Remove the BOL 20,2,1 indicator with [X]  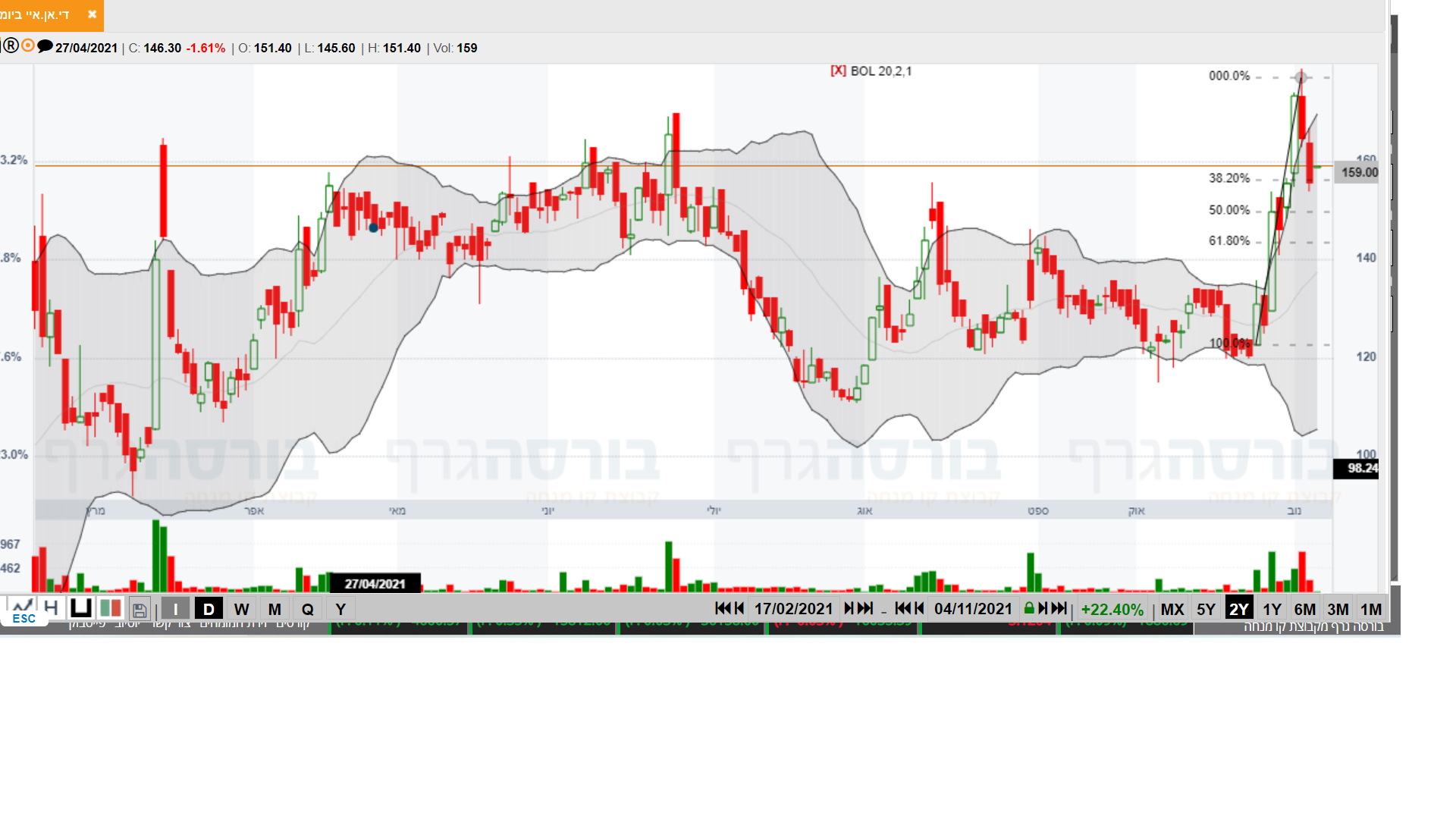click(x=838, y=71)
